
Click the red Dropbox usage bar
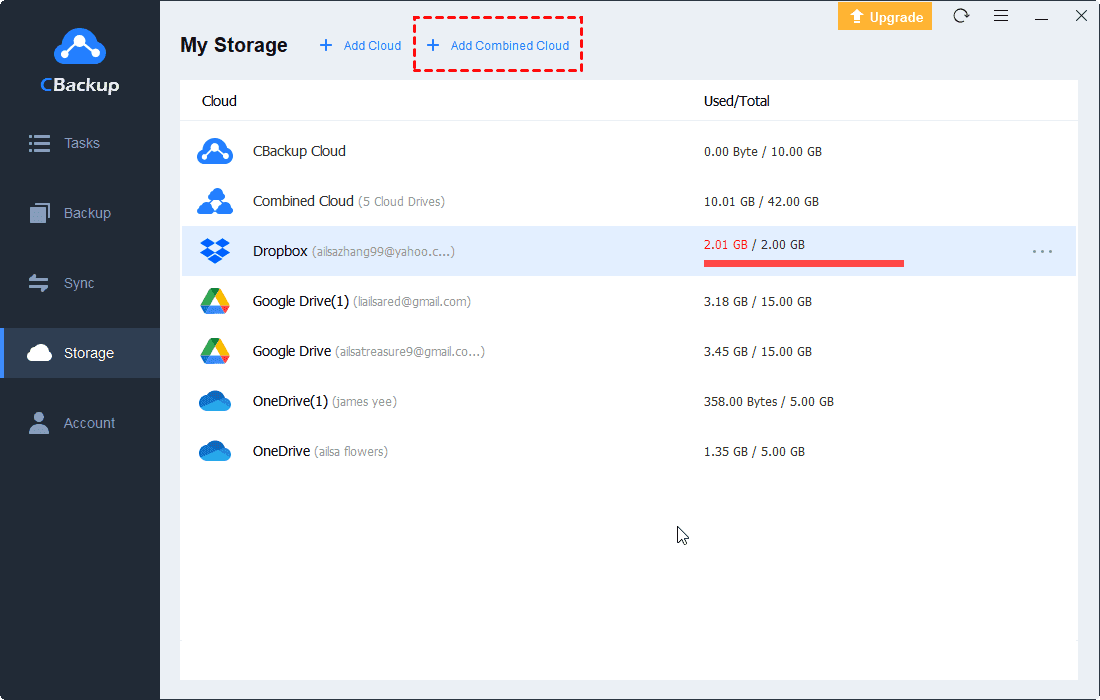[803, 264]
